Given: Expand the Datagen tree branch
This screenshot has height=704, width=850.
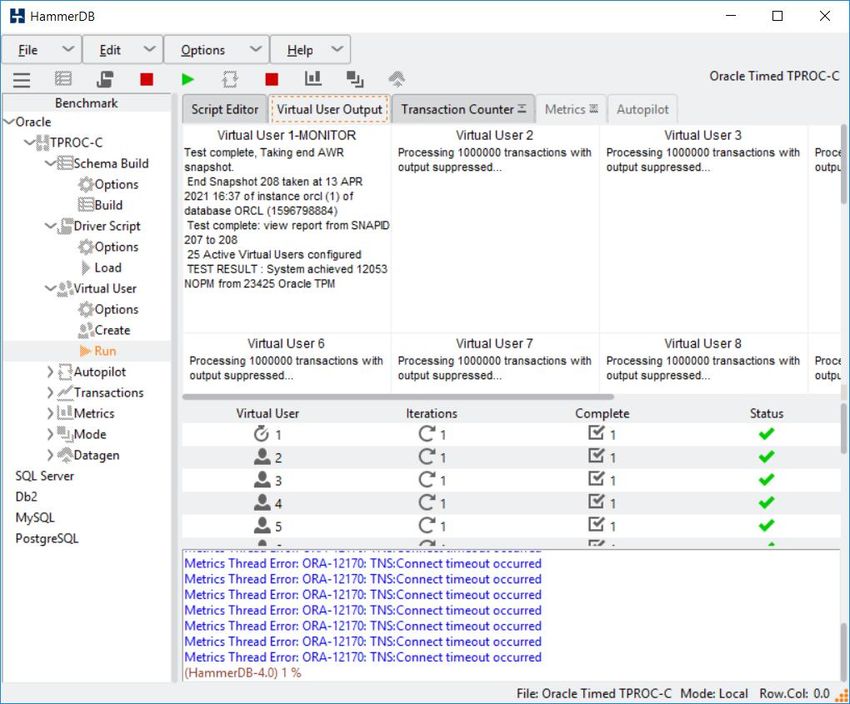Looking at the screenshot, I should click(50, 455).
